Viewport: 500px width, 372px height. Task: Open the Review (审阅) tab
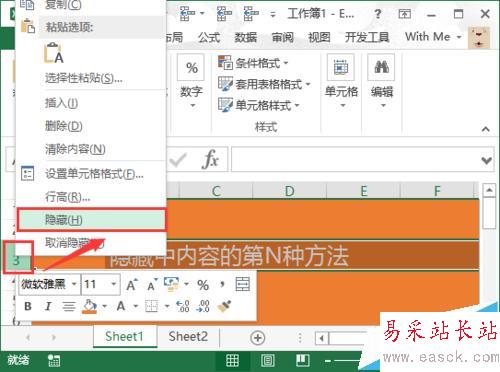click(283, 37)
